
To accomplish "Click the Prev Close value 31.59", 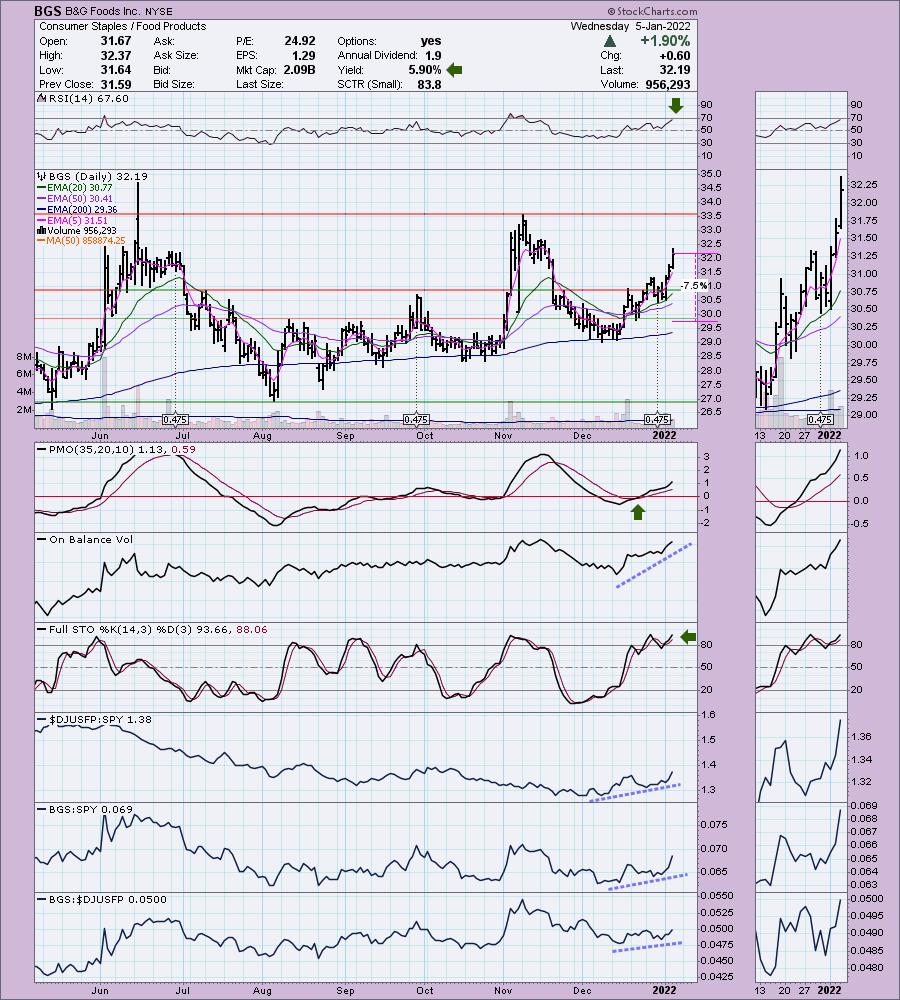I will tap(116, 84).
